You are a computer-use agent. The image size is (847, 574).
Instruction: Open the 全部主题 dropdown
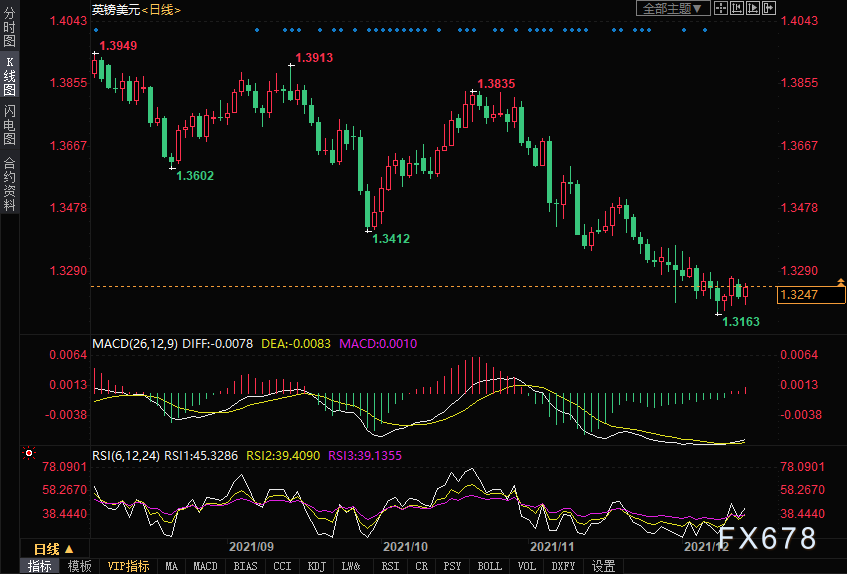tap(674, 8)
